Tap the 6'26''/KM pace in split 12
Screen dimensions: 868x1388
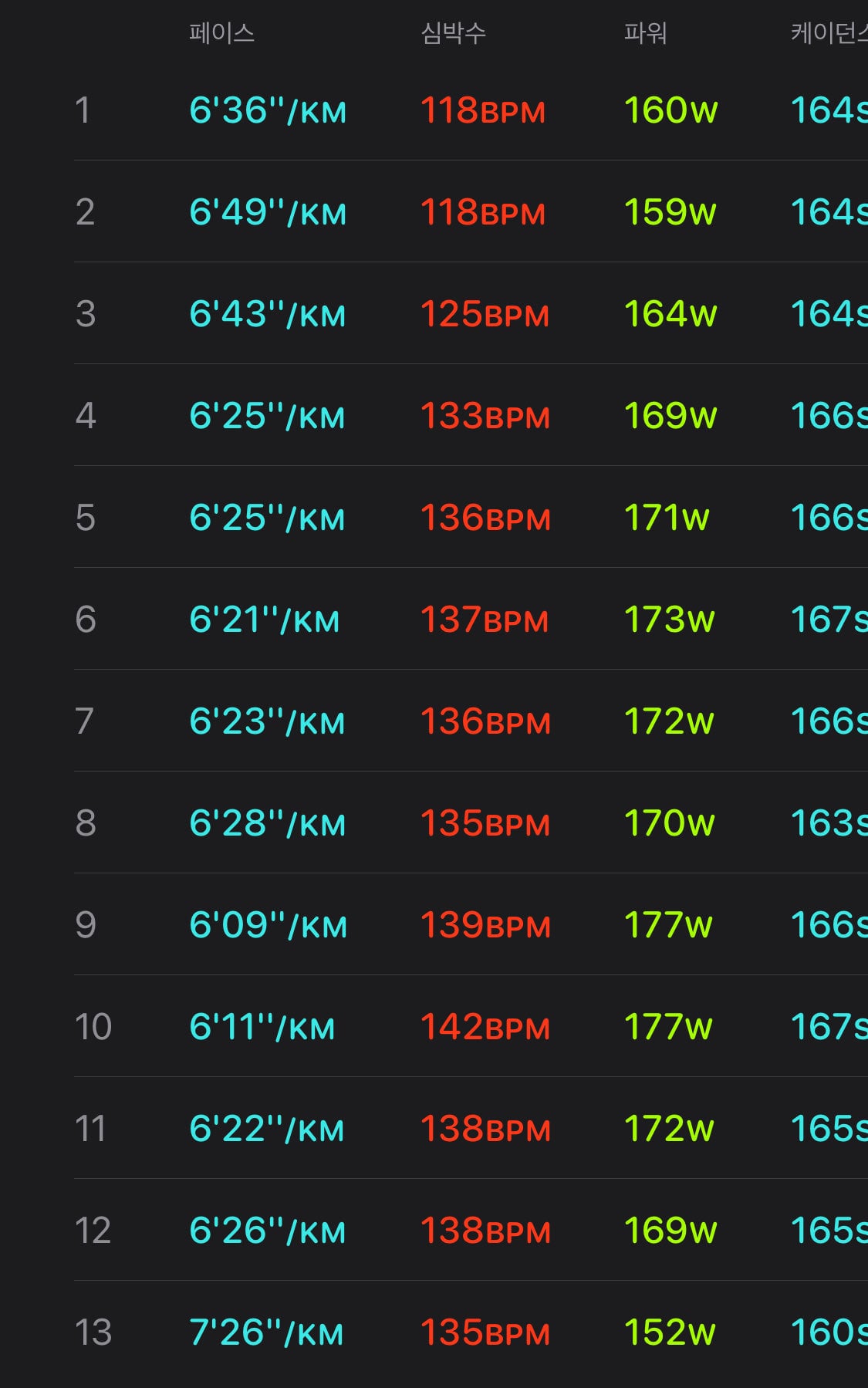(x=267, y=1230)
